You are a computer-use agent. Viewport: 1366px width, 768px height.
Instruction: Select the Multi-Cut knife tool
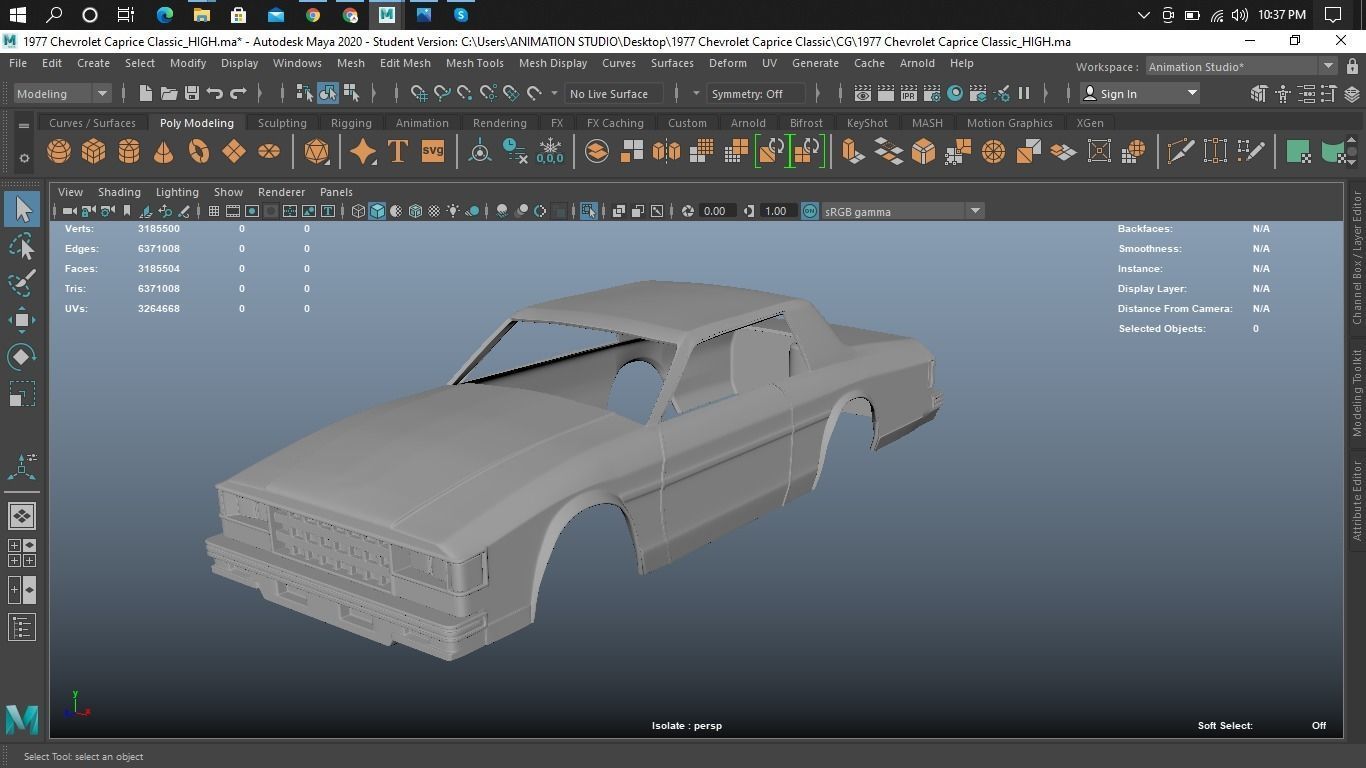pyautogui.click(x=1180, y=152)
